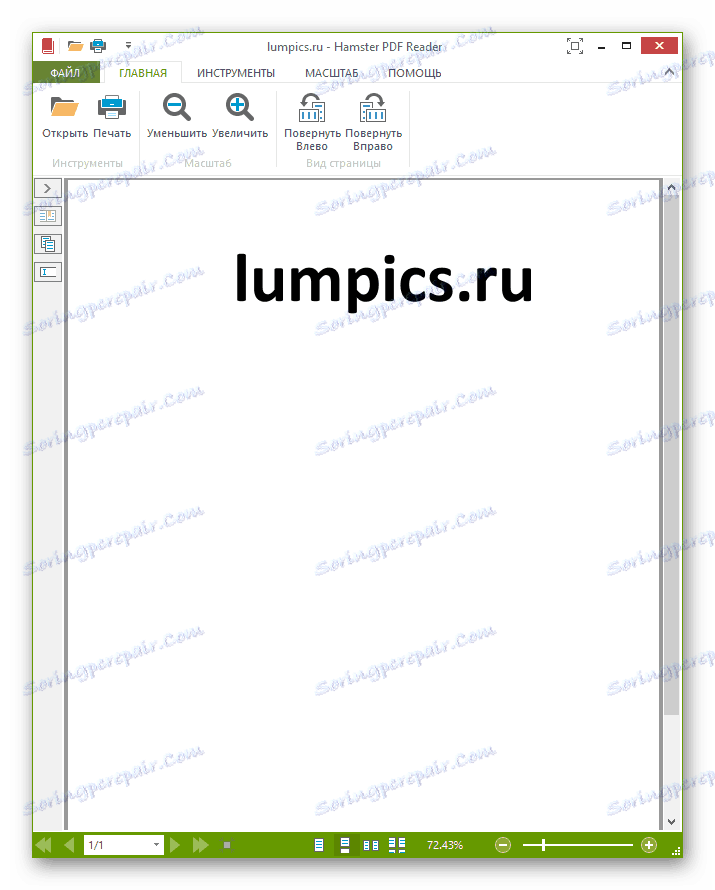This screenshot has height=890, width=715.
Task: Click the stop square button in status bar
Action: tap(227, 845)
